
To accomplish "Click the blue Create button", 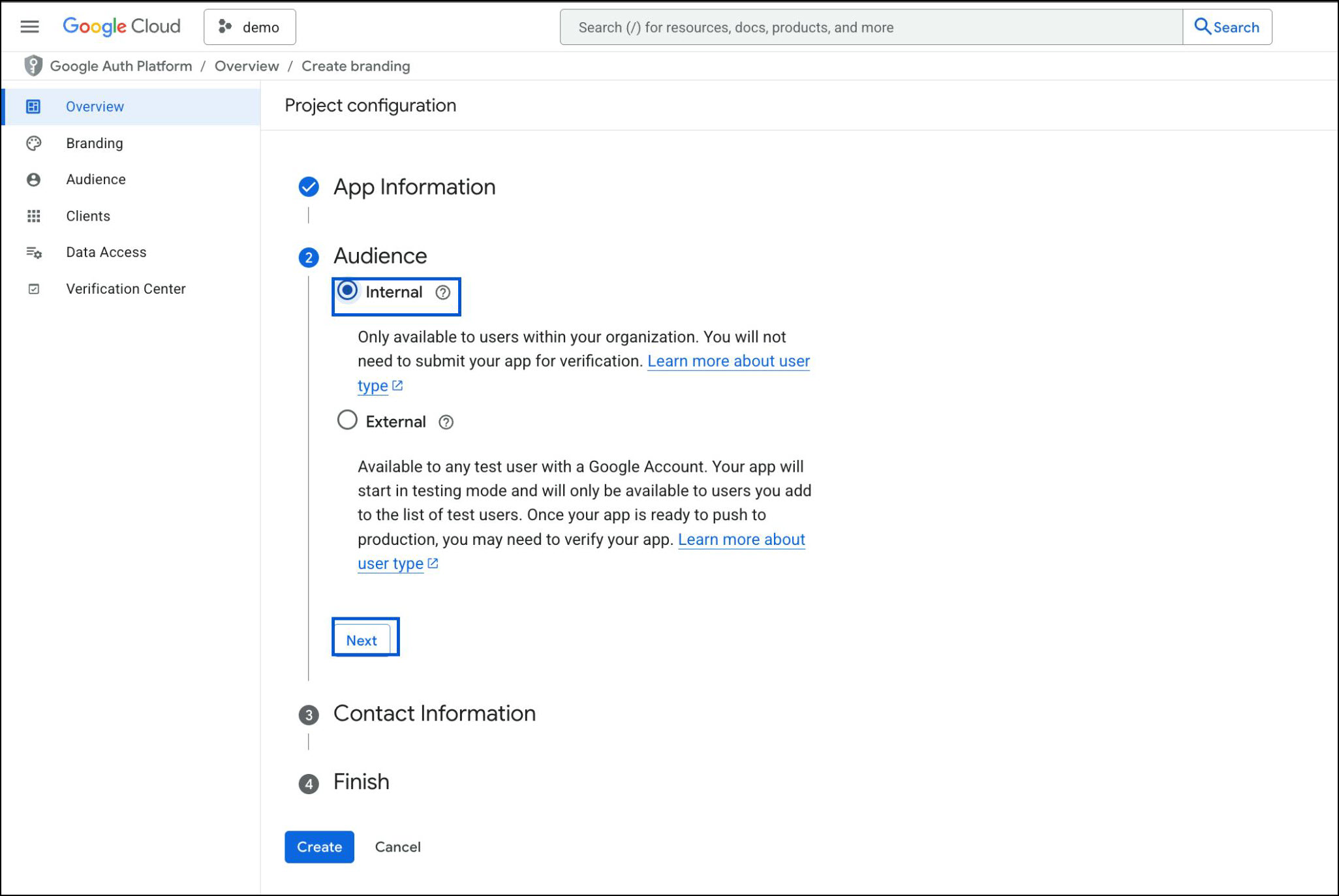I will coord(319,846).
